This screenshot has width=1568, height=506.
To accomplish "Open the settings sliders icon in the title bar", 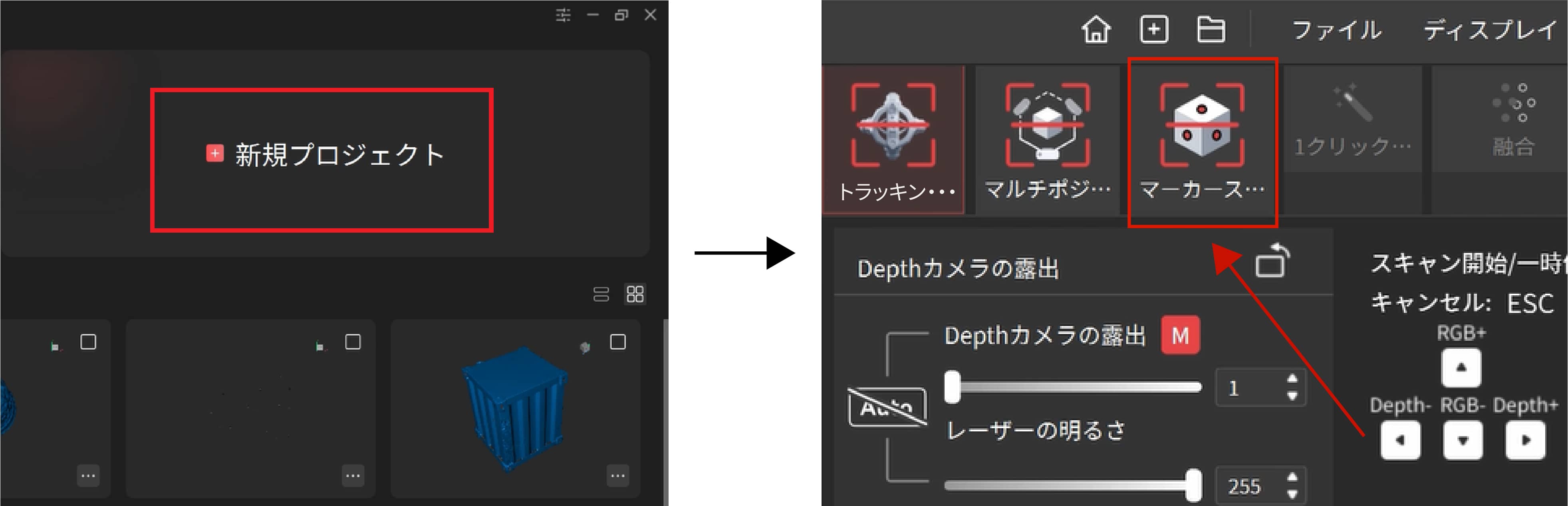I will click(563, 15).
